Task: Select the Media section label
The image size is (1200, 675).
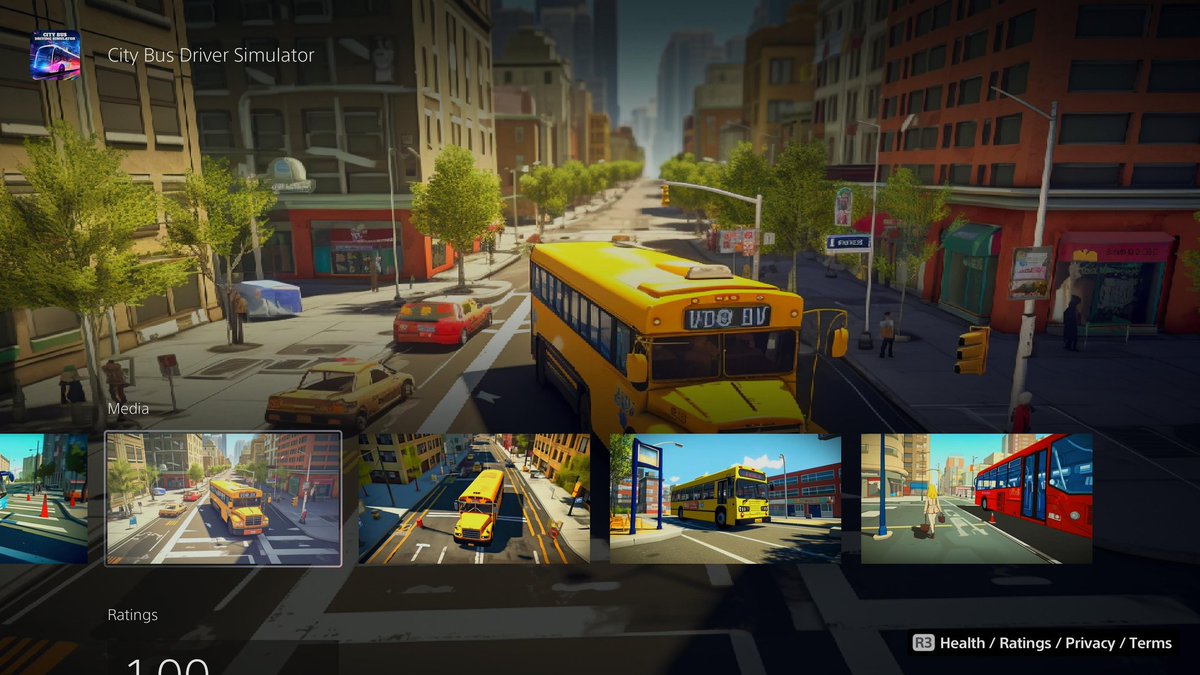Action: tap(127, 408)
